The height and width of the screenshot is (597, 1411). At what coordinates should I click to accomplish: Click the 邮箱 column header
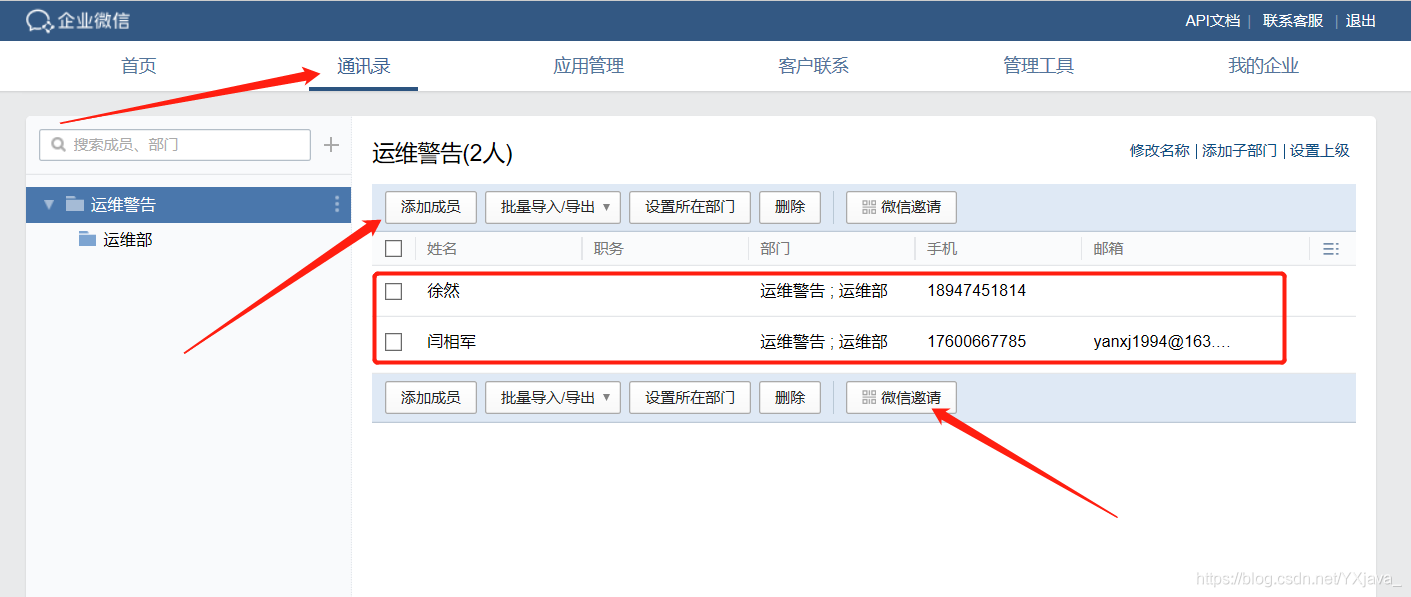1108,249
